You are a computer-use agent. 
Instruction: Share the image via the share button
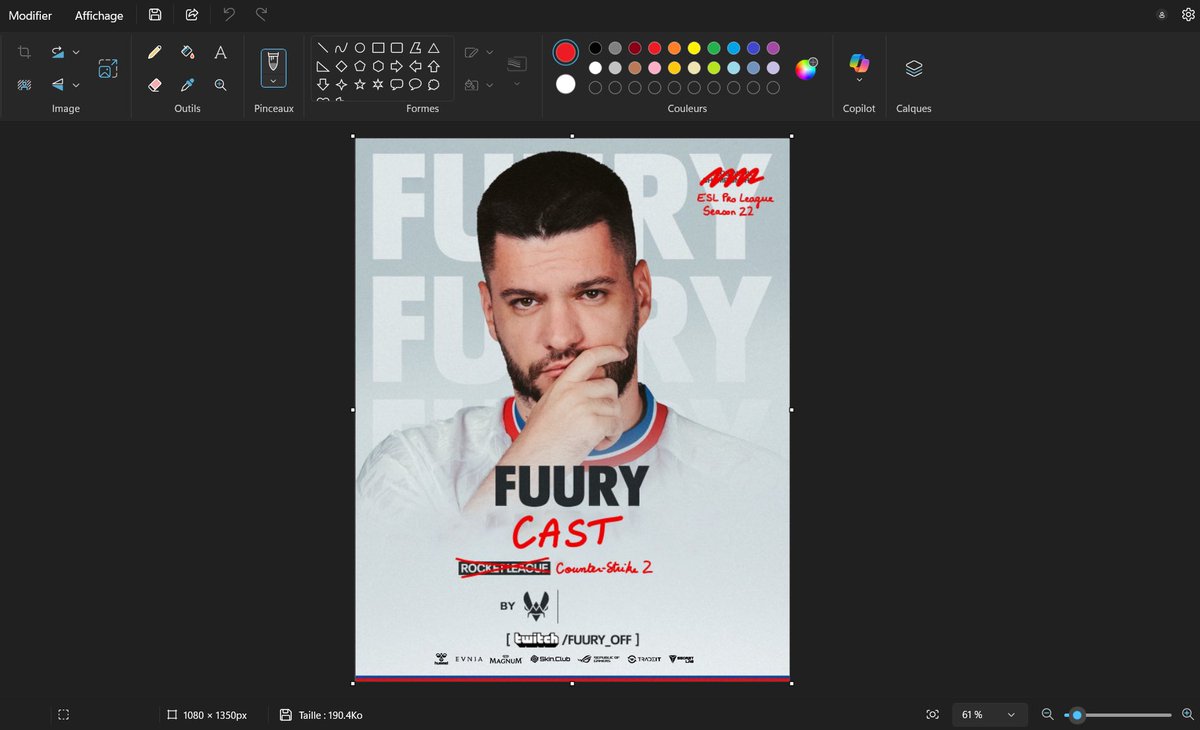[194, 14]
